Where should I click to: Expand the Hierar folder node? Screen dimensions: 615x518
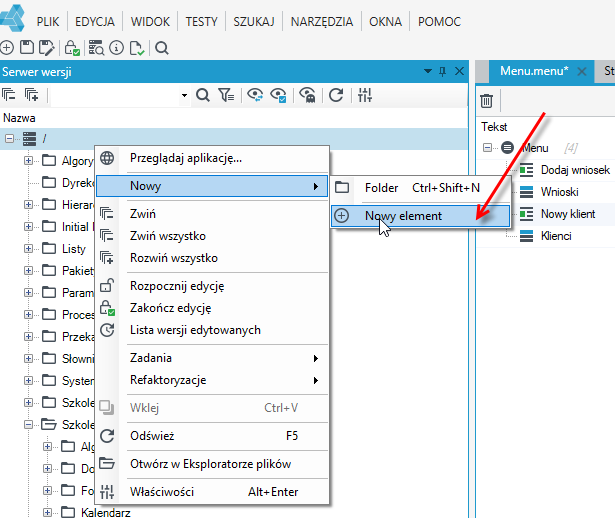[28, 204]
